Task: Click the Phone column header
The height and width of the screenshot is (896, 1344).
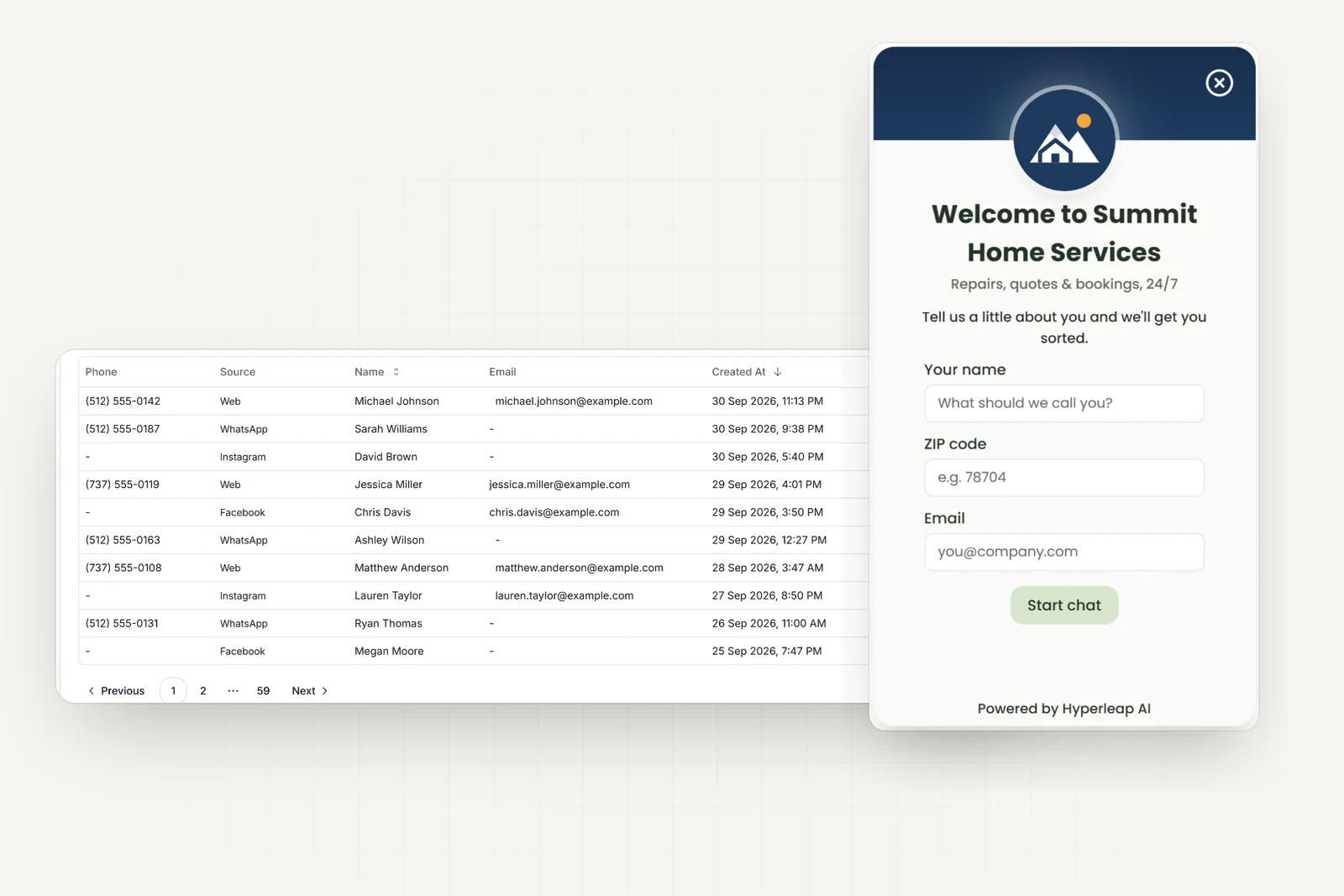Action: point(101,372)
